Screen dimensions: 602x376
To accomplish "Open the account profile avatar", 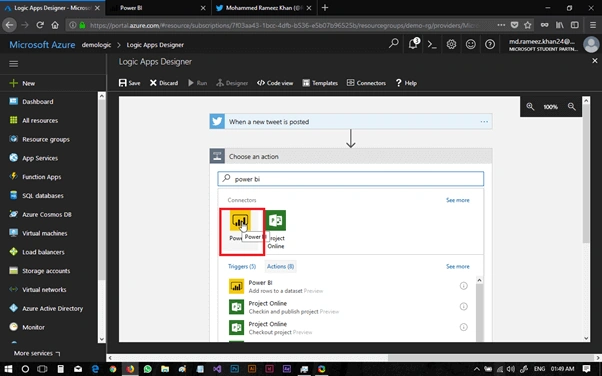I will click(591, 45).
